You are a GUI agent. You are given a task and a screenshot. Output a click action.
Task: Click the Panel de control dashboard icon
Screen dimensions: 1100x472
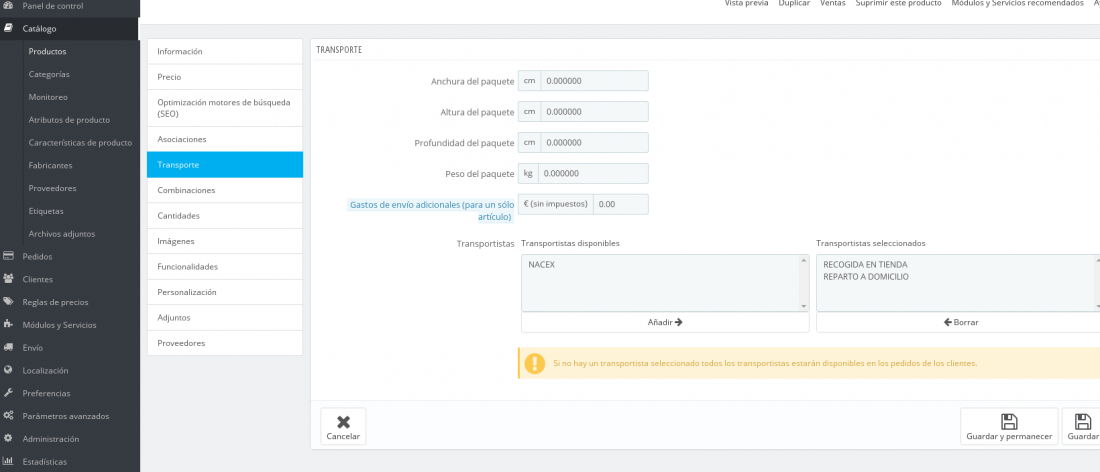(8, 6)
